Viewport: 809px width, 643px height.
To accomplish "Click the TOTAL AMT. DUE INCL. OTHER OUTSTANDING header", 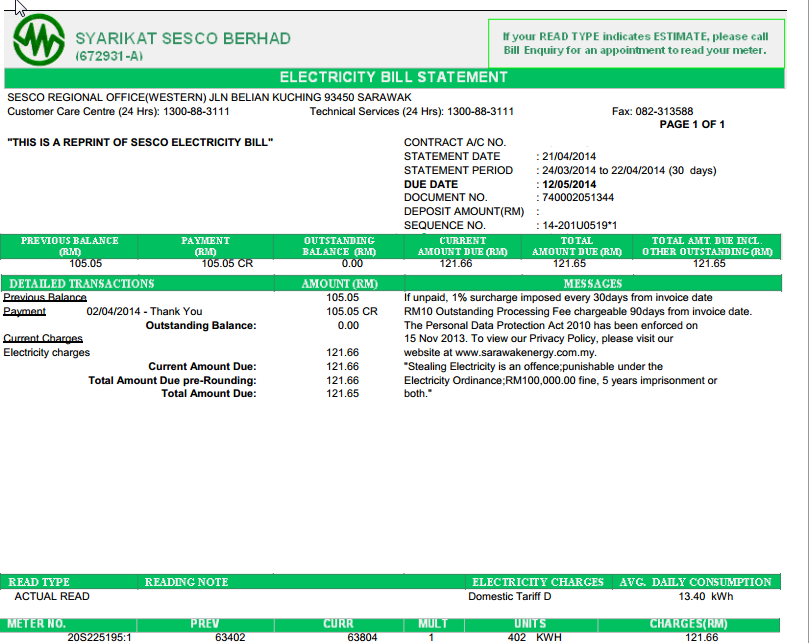I will coord(707,246).
